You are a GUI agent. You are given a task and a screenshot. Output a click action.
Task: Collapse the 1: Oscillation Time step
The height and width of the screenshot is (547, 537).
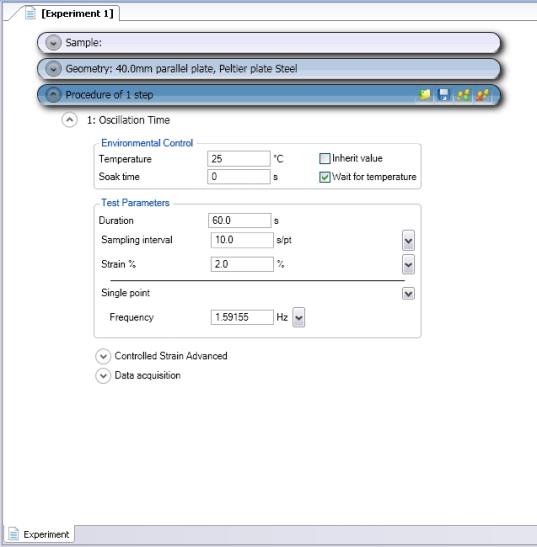click(x=69, y=120)
